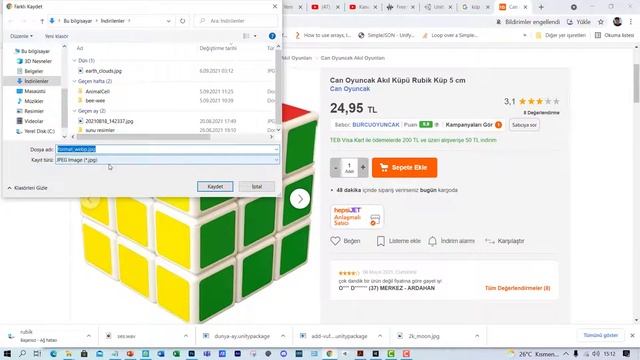This screenshot has height=360, width=640.
Task: Click İptal to cancel saving
Action: [x=257, y=187]
